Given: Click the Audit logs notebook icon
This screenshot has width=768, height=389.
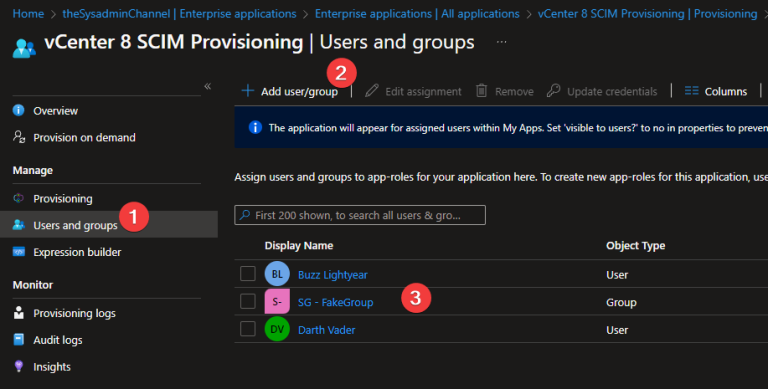Looking at the screenshot, I should coord(19,340).
